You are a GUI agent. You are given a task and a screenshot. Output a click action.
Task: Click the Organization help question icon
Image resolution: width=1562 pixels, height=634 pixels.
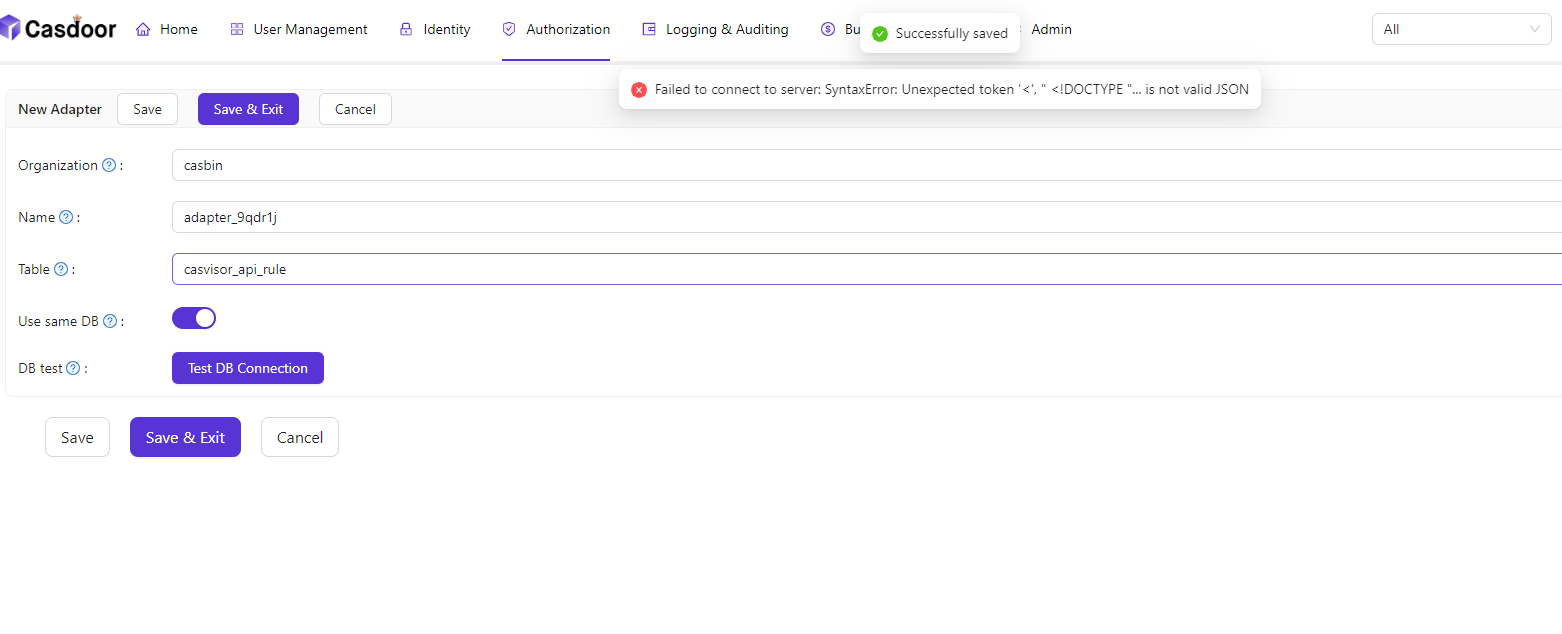coord(109,165)
